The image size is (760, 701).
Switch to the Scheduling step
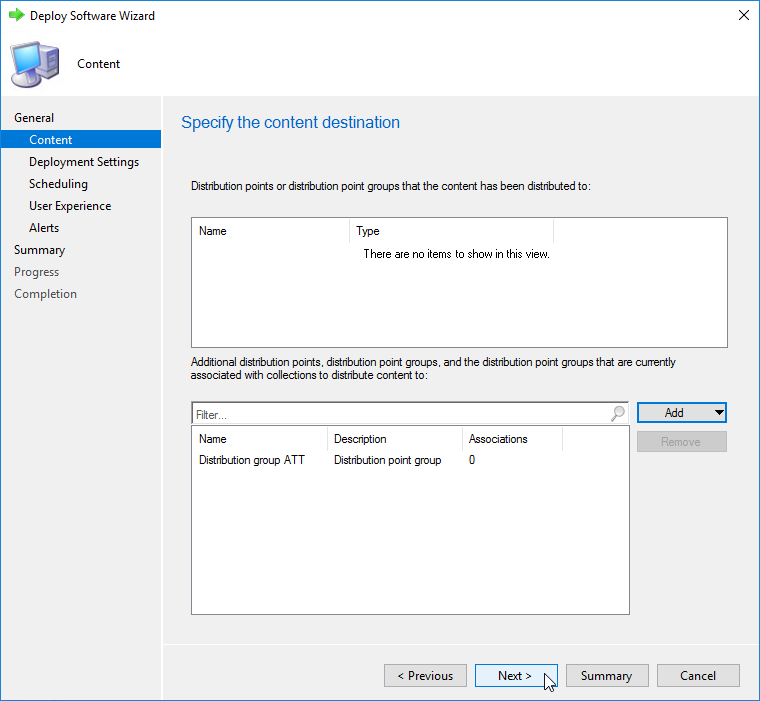pyautogui.click(x=58, y=184)
